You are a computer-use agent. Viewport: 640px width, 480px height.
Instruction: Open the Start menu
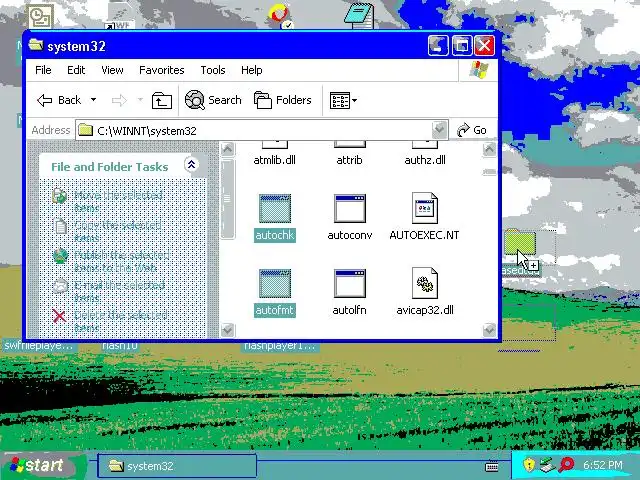41,465
